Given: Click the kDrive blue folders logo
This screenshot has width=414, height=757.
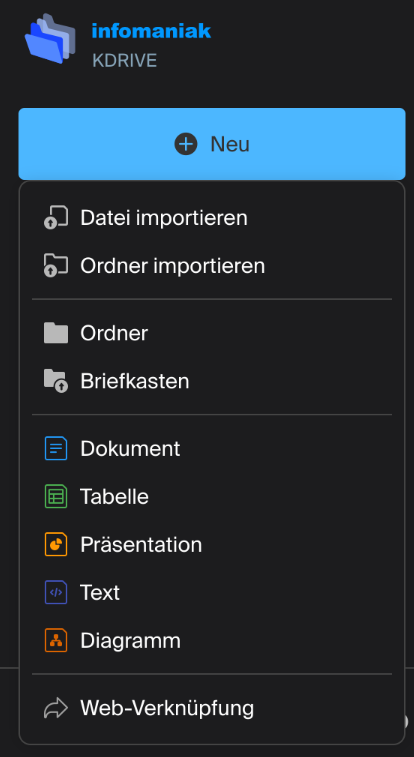Looking at the screenshot, I should coord(50,39).
